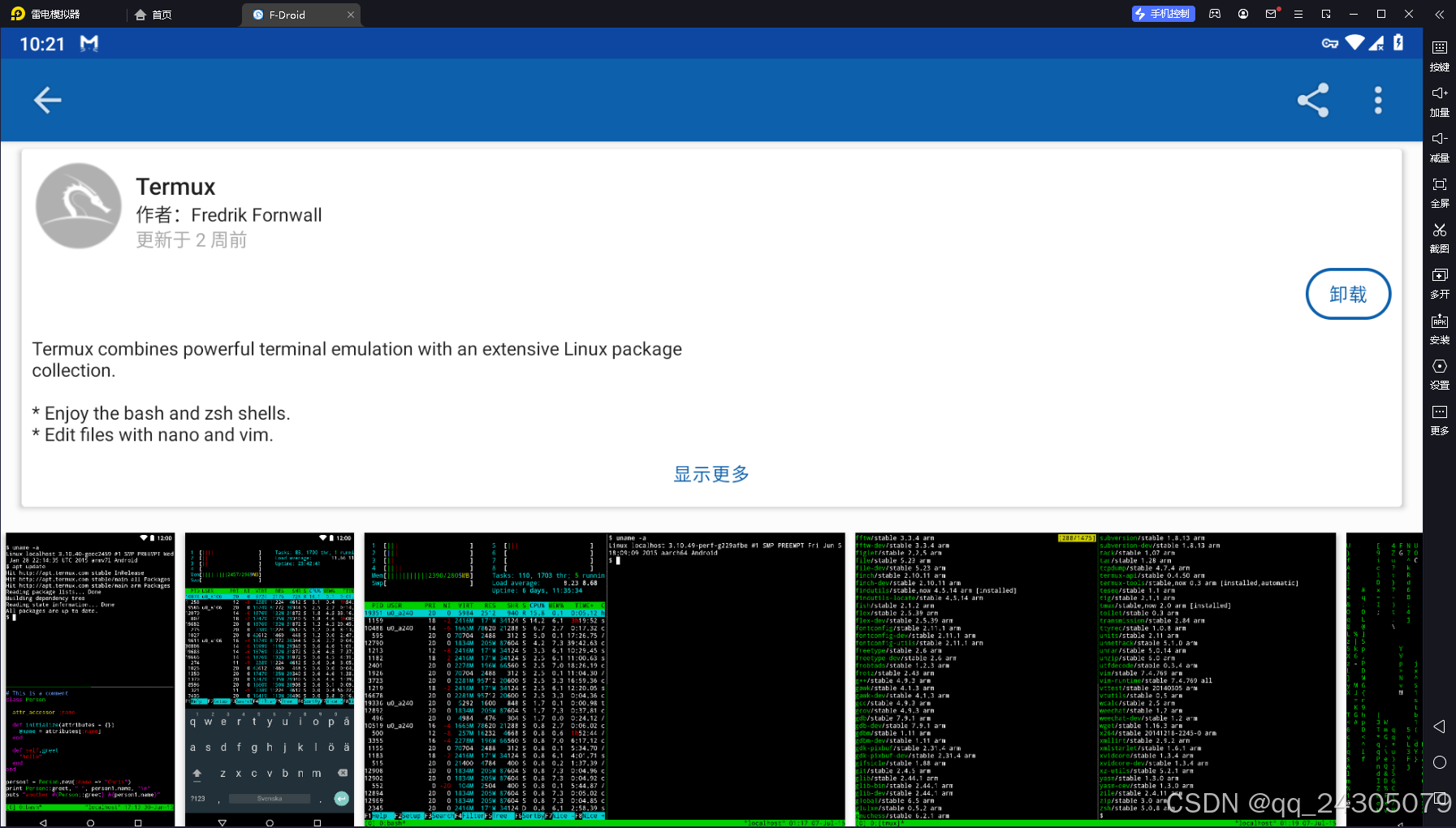Open the first apt update screenshot
Screen dimensions: 1456x828
(90, 679)
